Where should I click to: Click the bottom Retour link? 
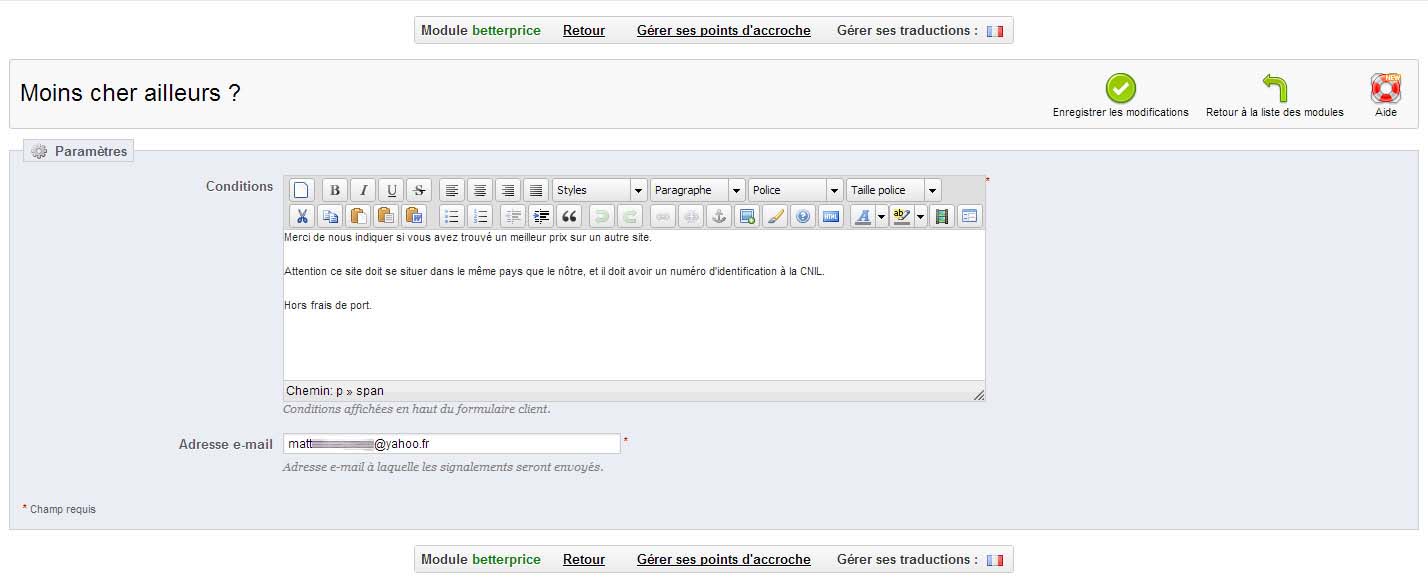pos(584,560)
